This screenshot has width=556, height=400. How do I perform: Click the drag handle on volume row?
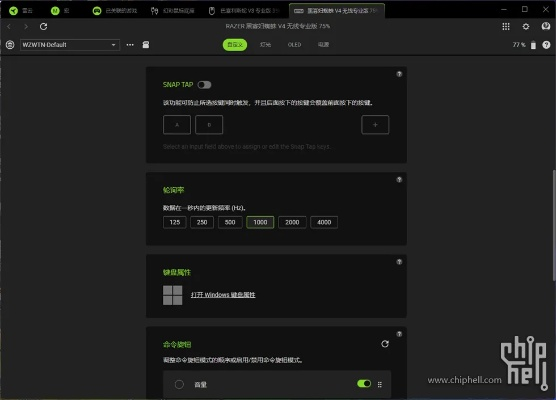pos(380,384)
